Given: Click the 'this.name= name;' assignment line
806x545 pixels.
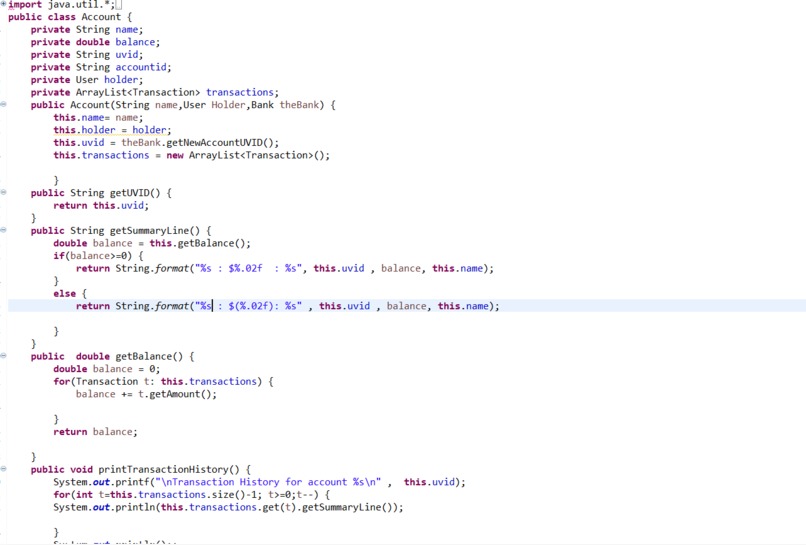Looking at the screenshot, I should tap(98, 118).
